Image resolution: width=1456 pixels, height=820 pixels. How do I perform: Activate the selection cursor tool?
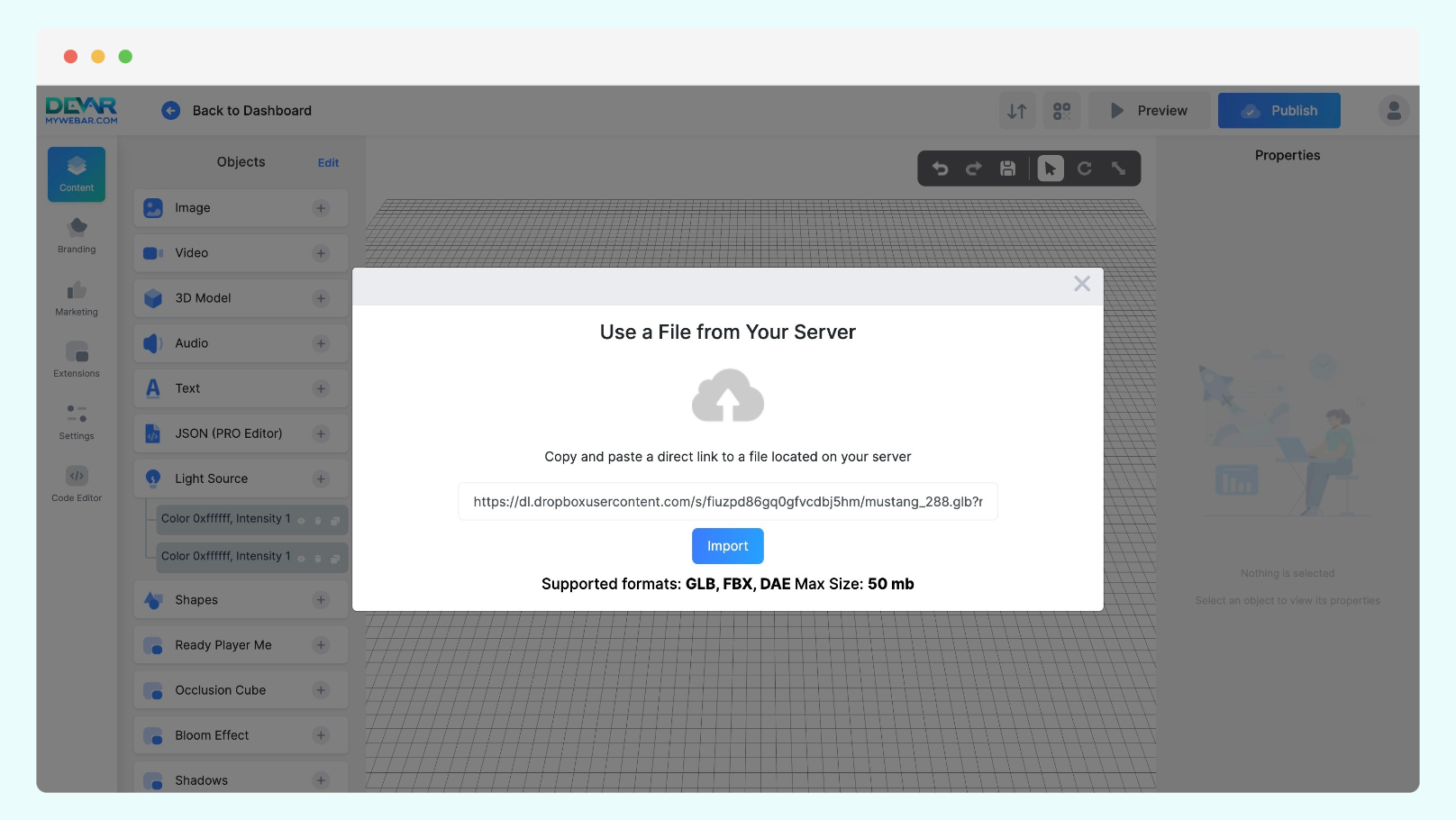[x=1051, y=169]
